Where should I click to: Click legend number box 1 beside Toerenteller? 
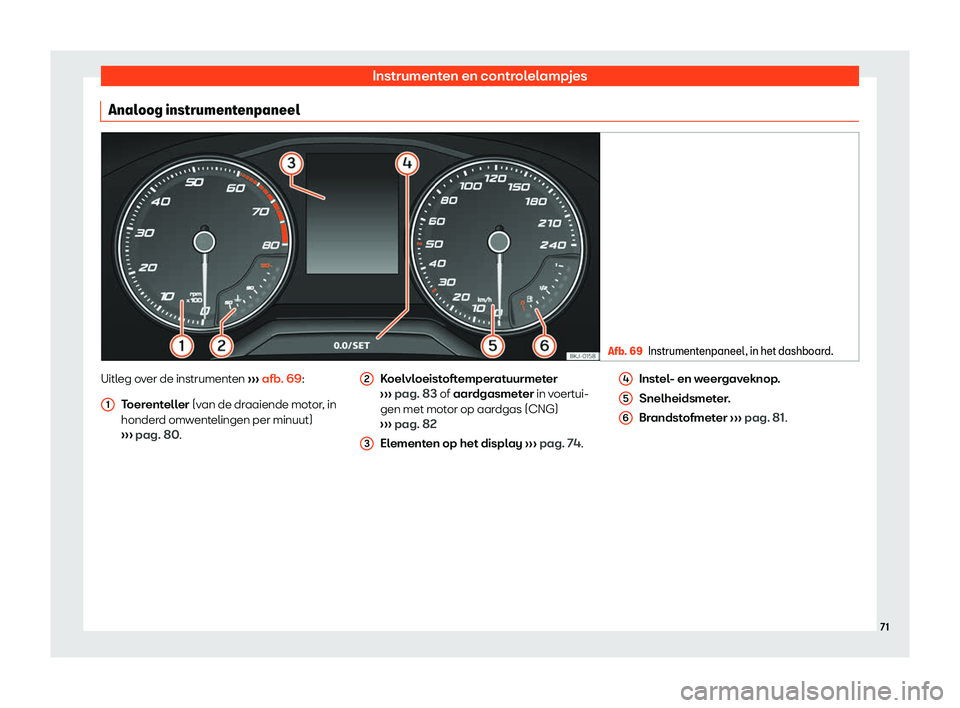click(106, 402)
